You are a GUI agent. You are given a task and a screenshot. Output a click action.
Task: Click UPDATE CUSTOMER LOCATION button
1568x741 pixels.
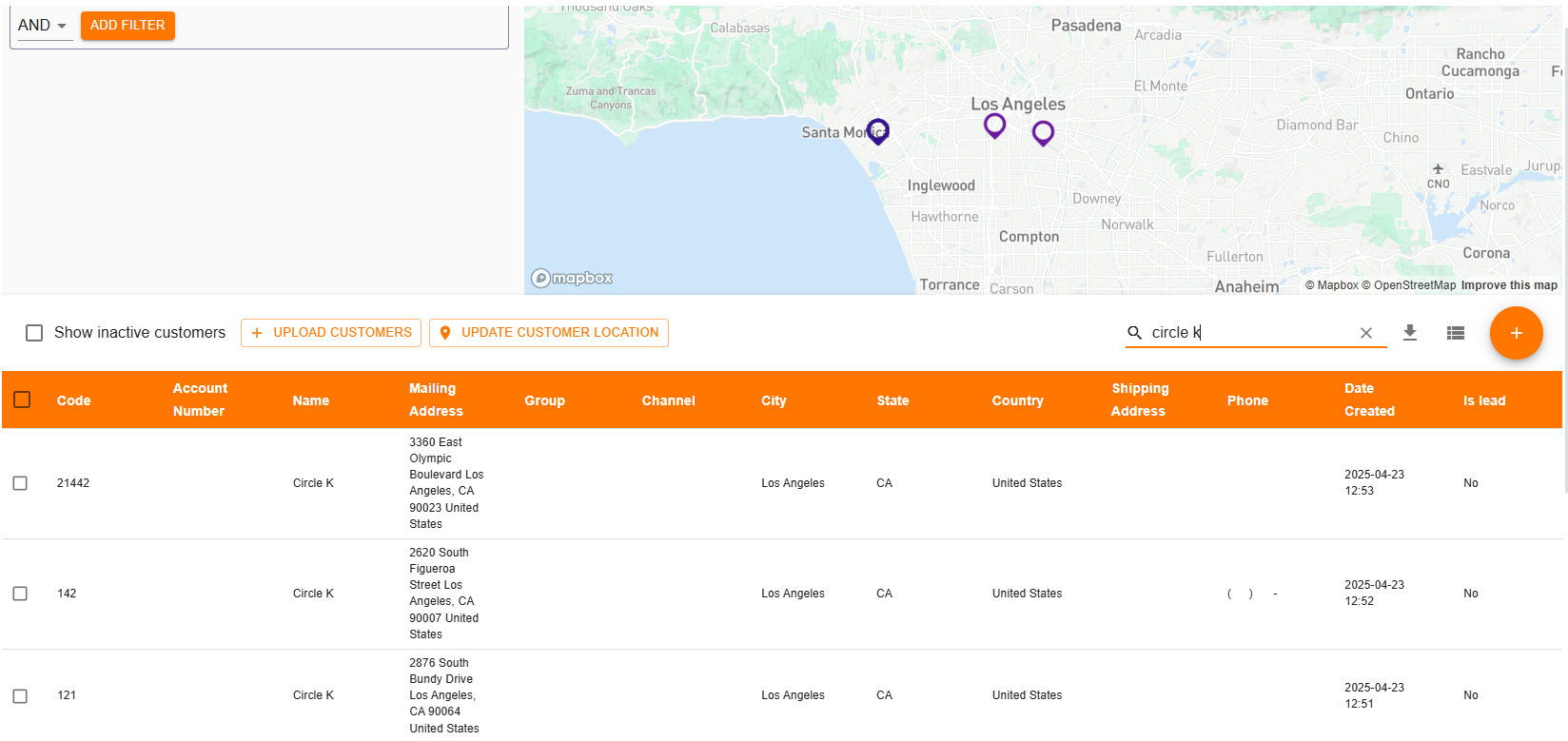point(549,333)
